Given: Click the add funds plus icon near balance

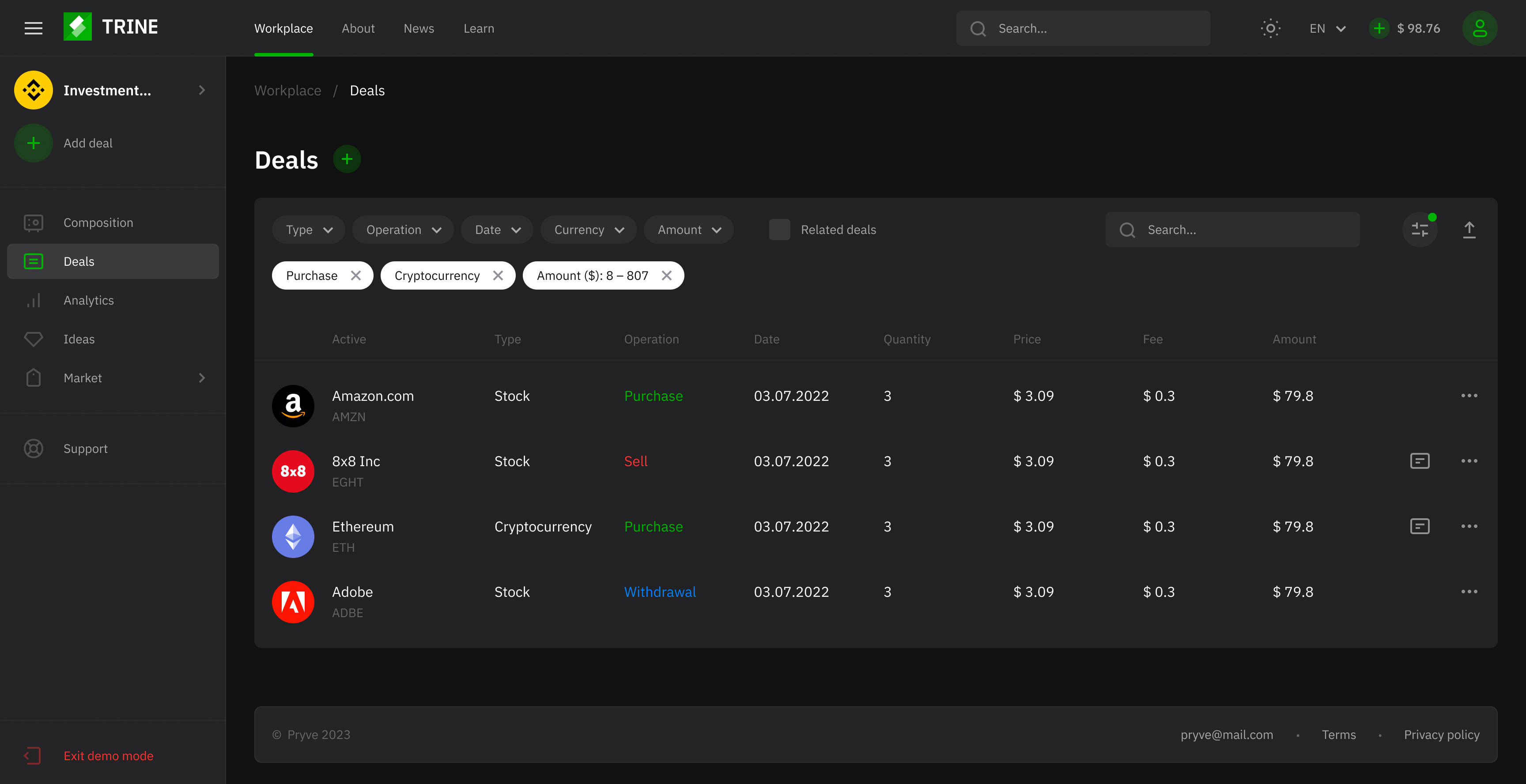Looking at the screenshot, I should point(1379,28).
